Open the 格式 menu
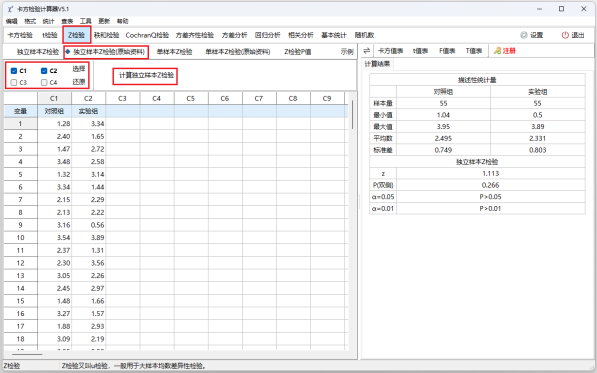This screenshot has width=597, height=373. click(x=30, y=21)
